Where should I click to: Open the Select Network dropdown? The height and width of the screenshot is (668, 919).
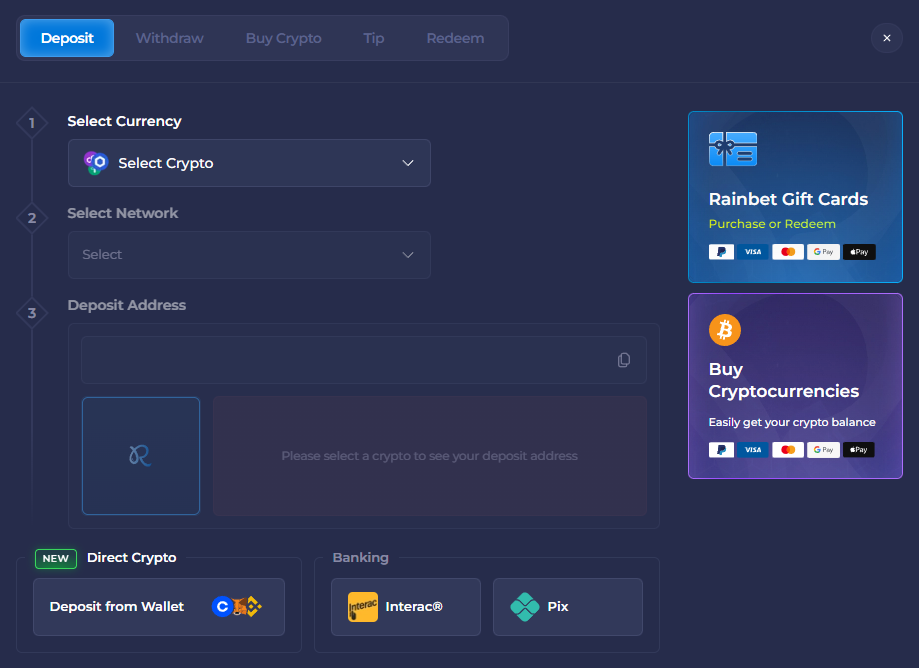pos(248,255)
